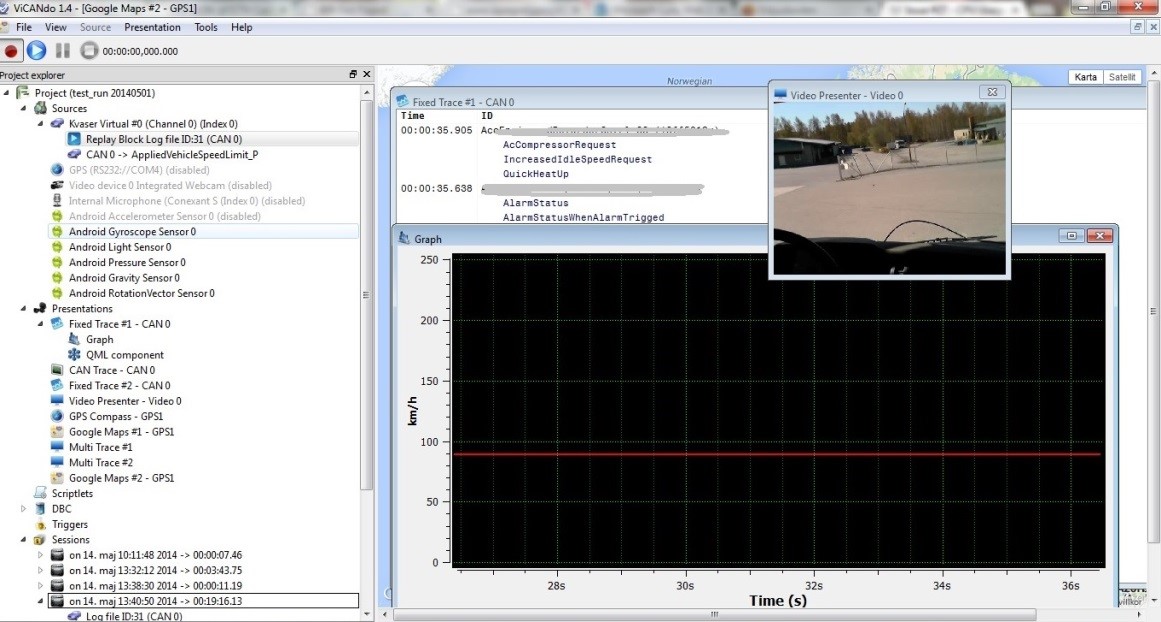Select the QML component item
The image size is (1161, 622).
coord(124,355)
